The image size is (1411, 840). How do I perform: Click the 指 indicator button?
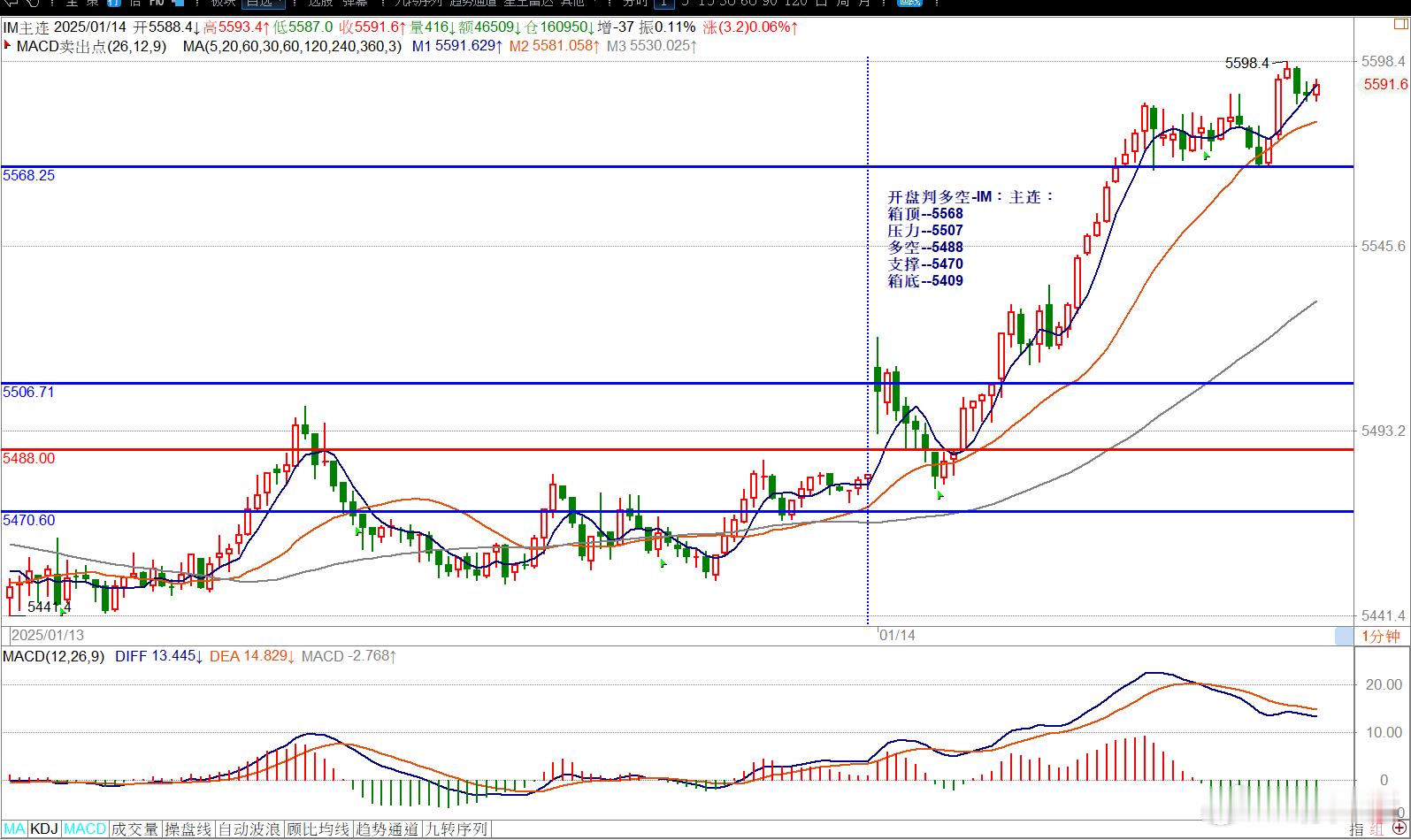[1357, 829]
